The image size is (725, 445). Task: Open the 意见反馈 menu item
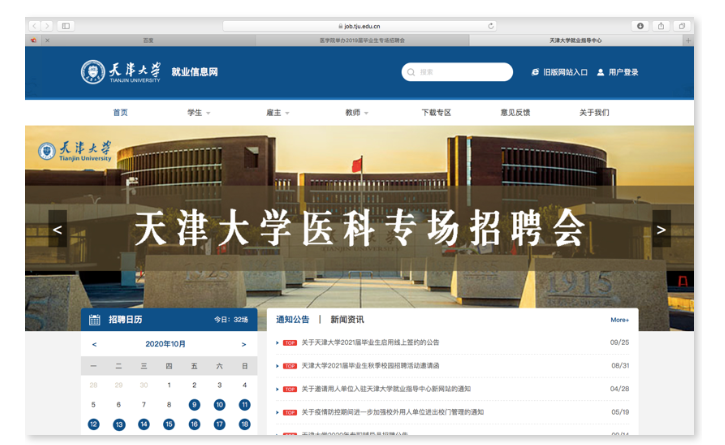pyautogui.click(x=515, y=112)
